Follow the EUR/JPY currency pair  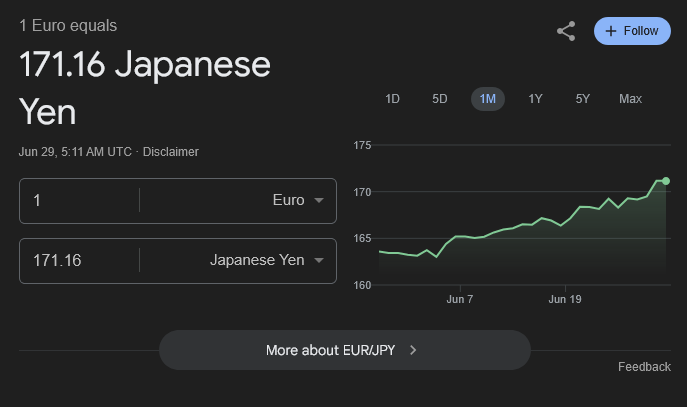click(x=632, y=31)
